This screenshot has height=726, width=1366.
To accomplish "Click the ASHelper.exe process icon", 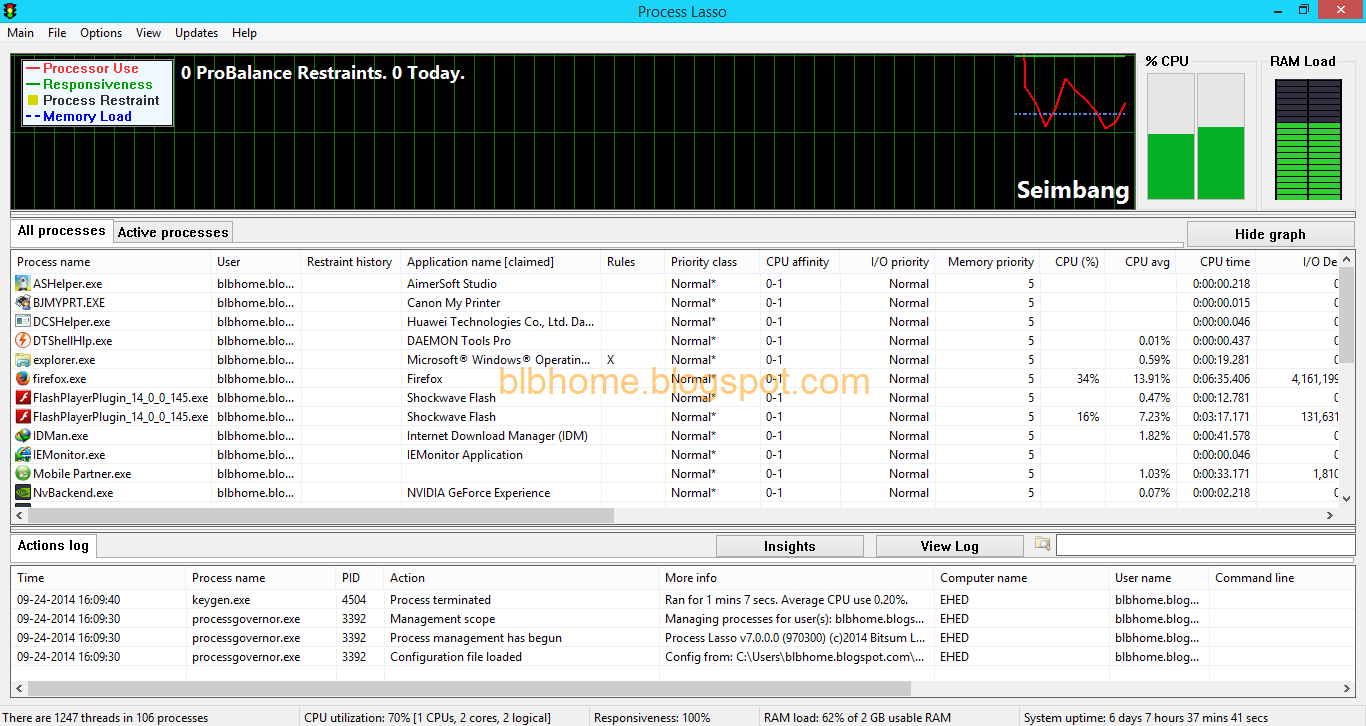I will tap(23, 284).
